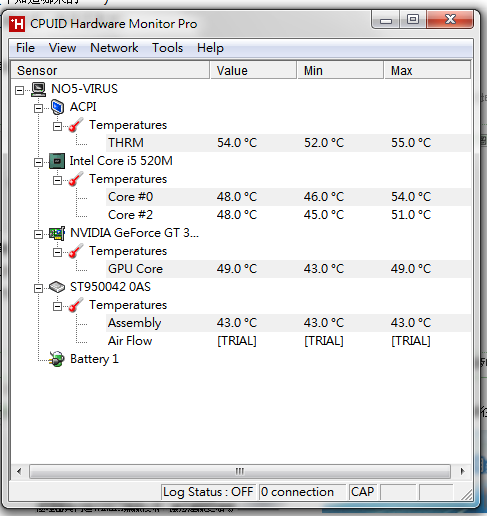Select the NVIDIA GeForce GT 3... label

pyautogui.click(x=135, y=233)
